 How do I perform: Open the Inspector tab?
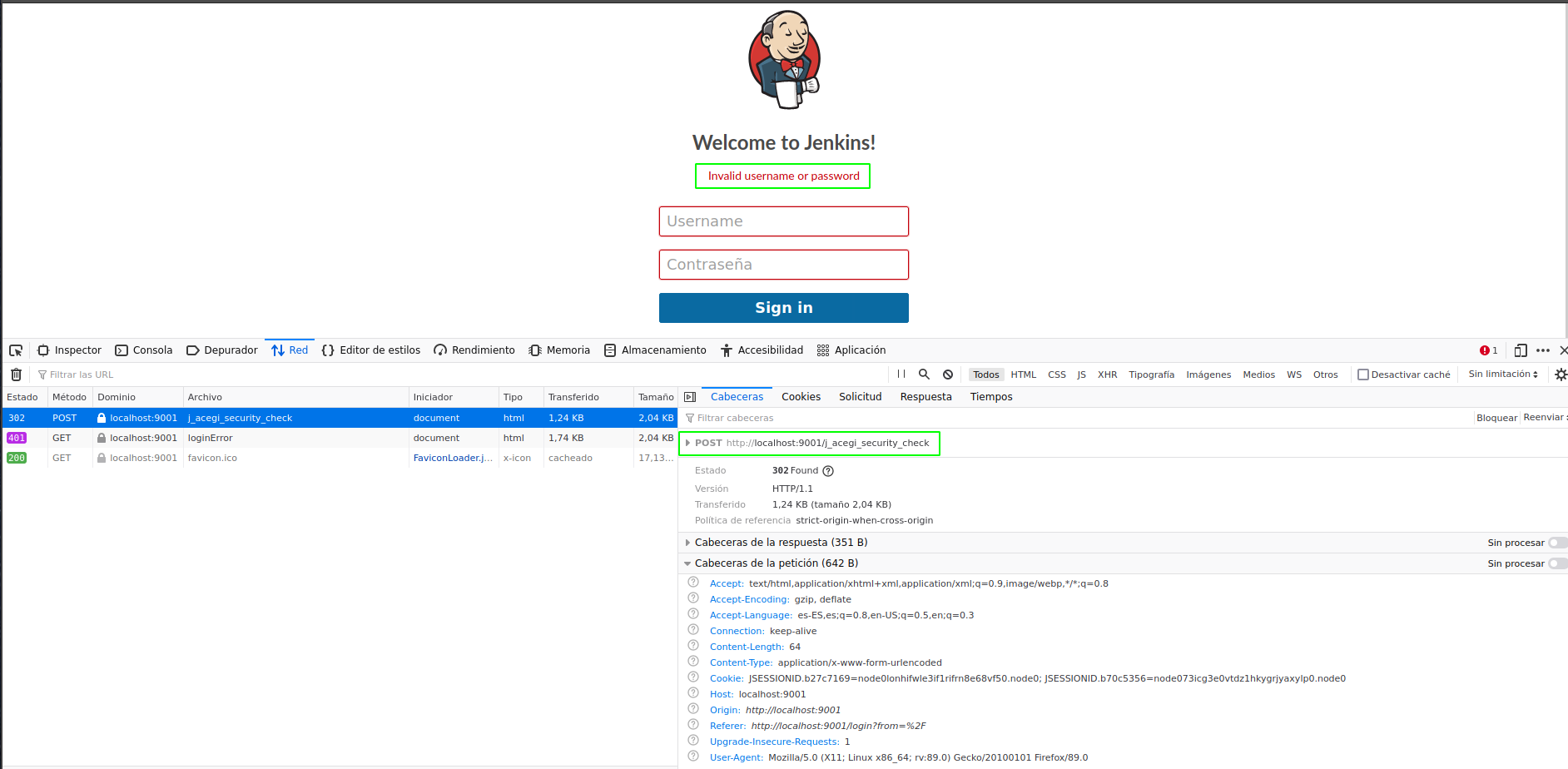click(x=69, y=350)
